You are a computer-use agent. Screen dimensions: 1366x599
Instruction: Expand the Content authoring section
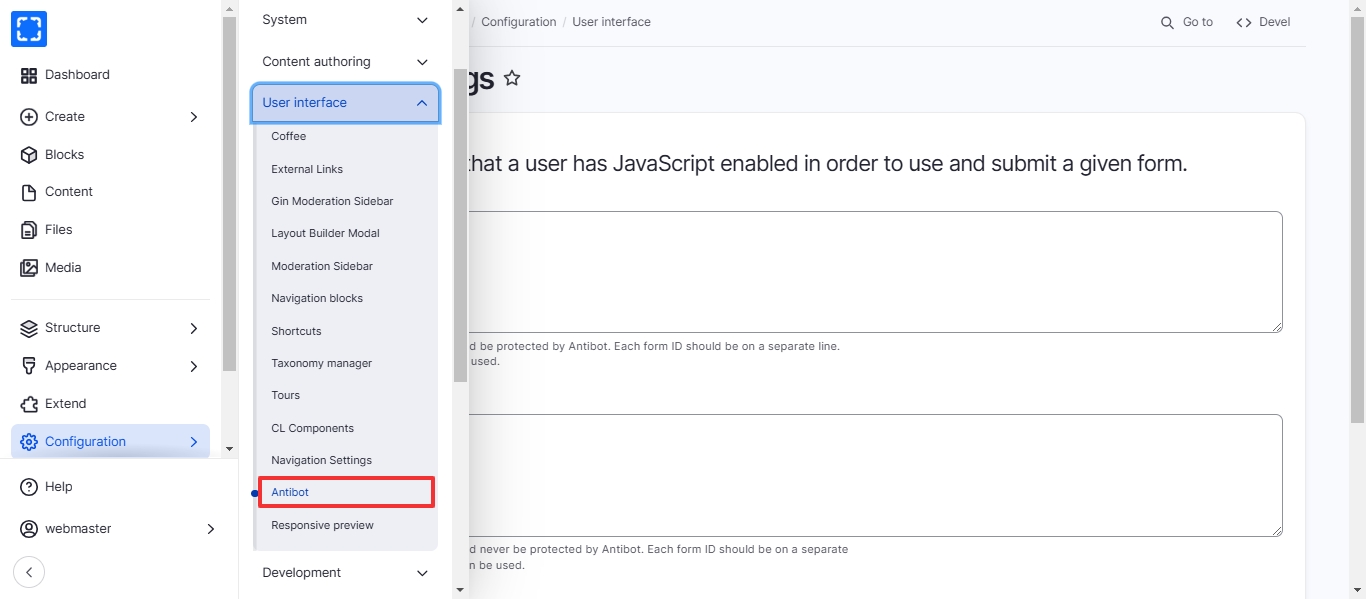(345, 62)
